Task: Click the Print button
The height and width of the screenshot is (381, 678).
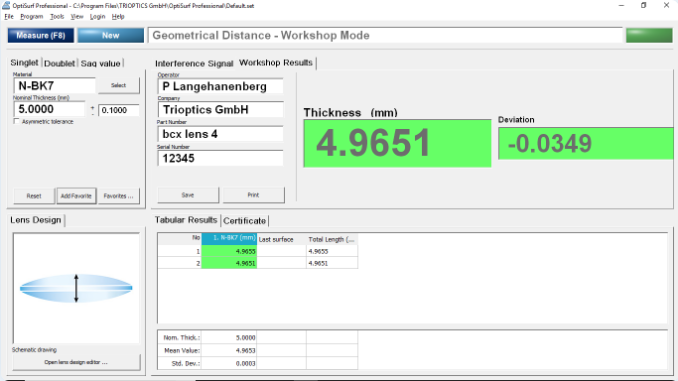Action: [253, 195]
